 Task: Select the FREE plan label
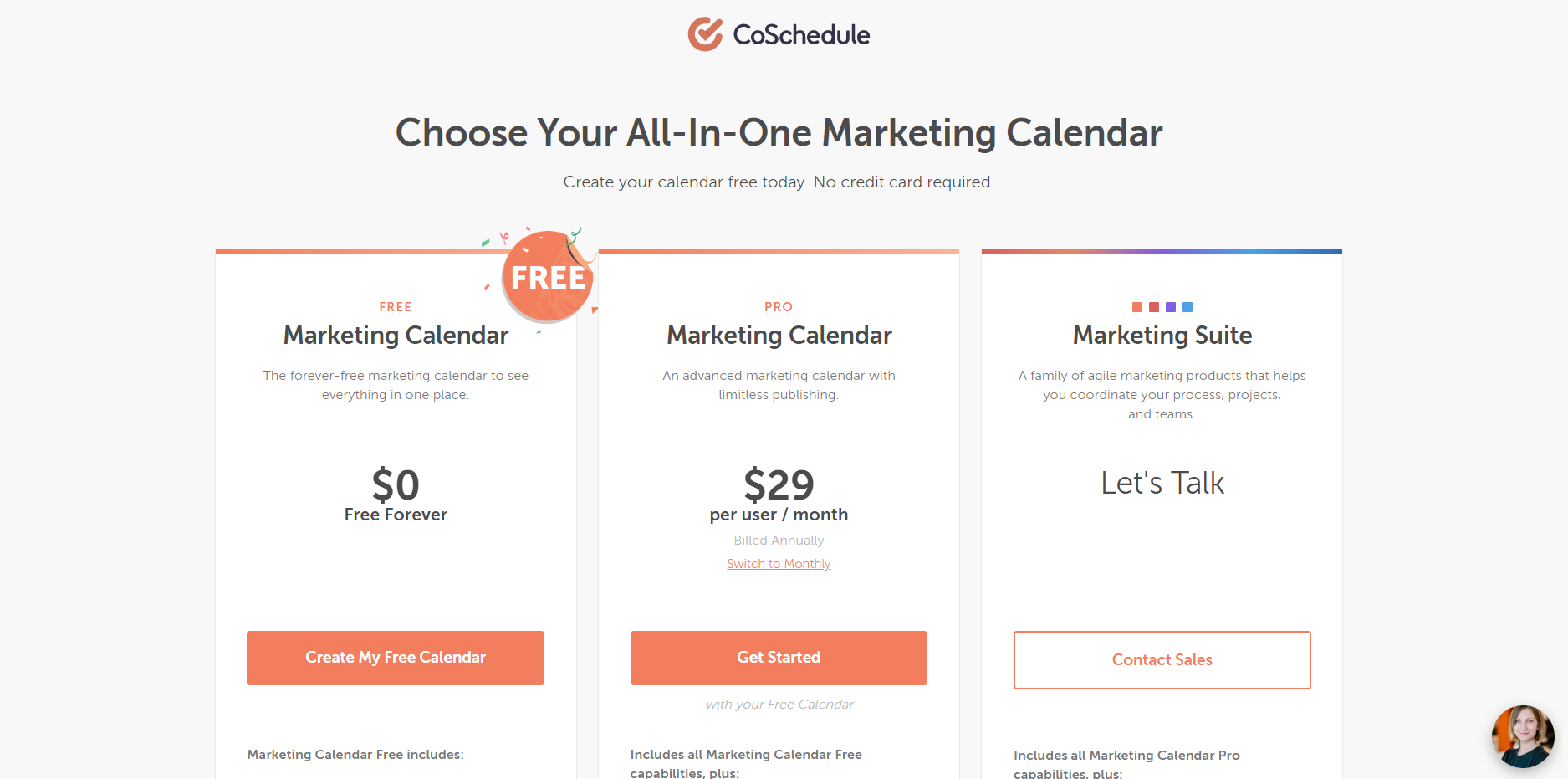tap(396, 306)
